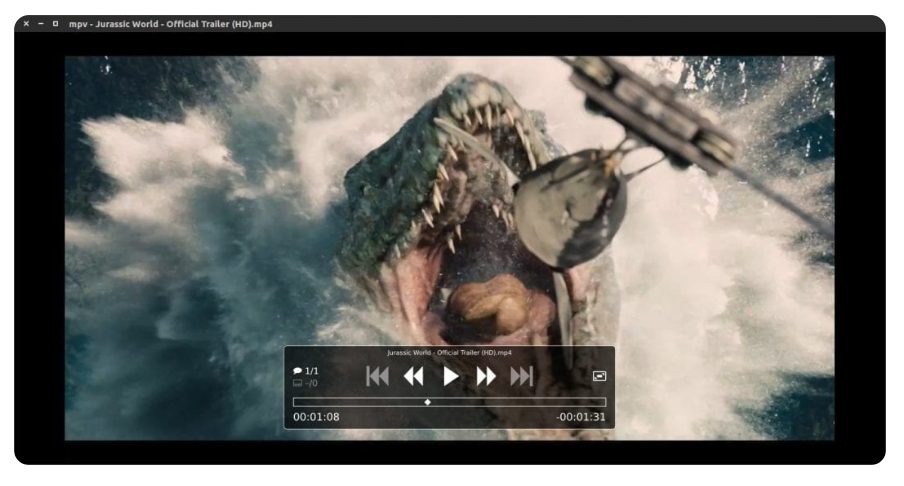Click the far right end of the seek bar

click(x=603, y=402)
